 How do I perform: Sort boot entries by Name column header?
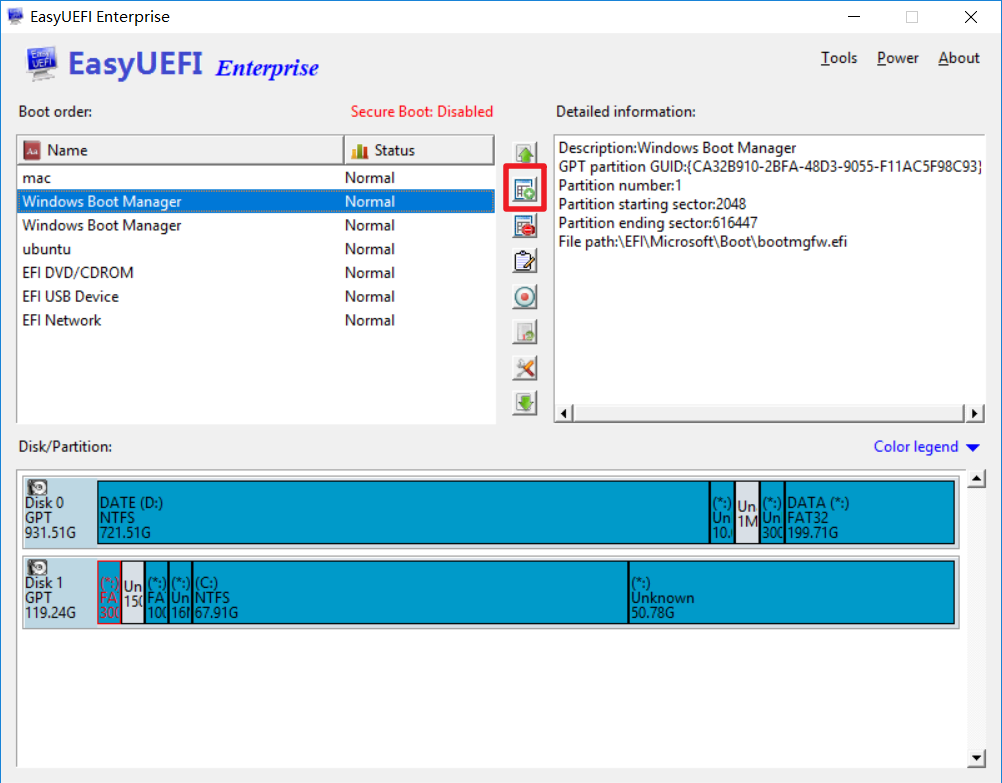click(x=180, y=150)
